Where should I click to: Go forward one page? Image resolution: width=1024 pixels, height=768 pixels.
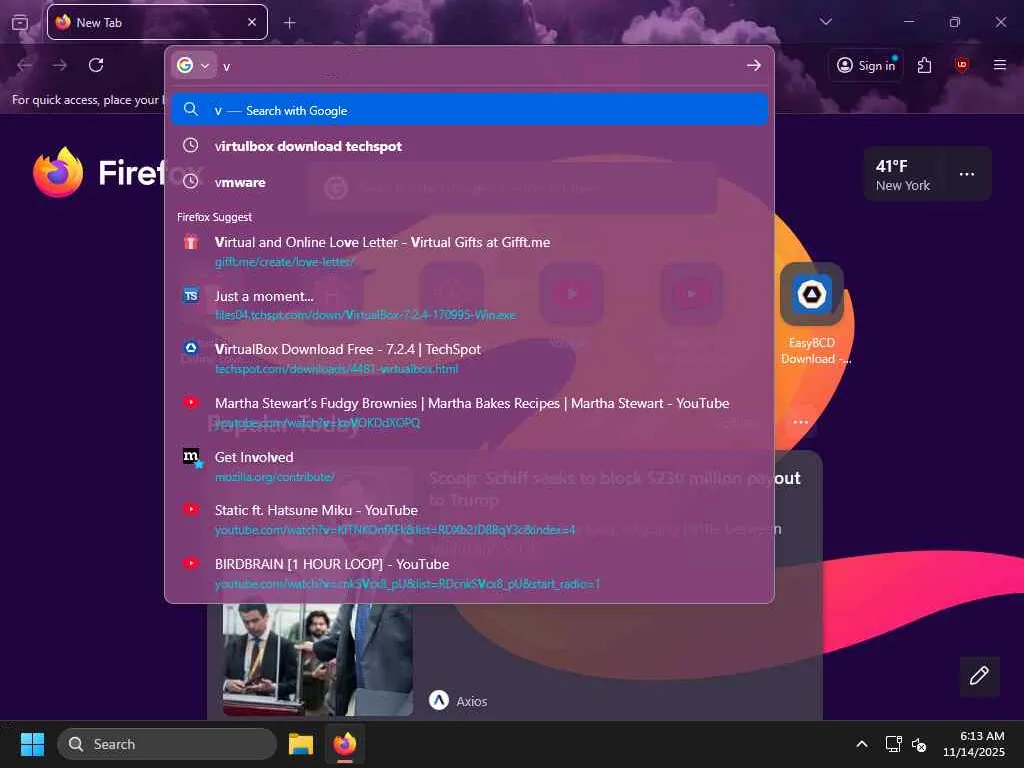click(60, 65)
